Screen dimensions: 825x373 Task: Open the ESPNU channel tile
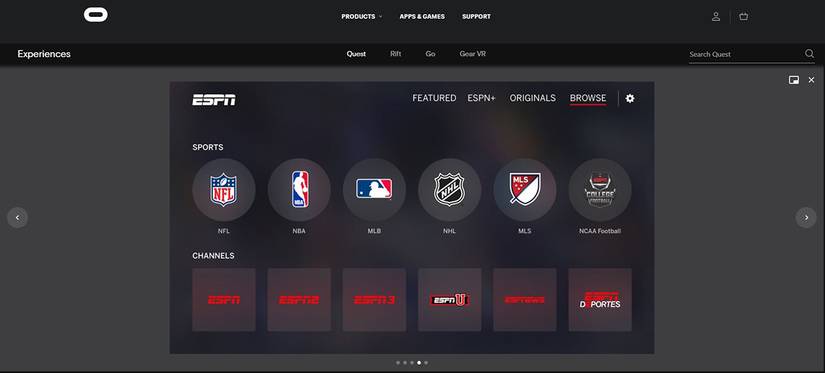[x=449, y=300]
